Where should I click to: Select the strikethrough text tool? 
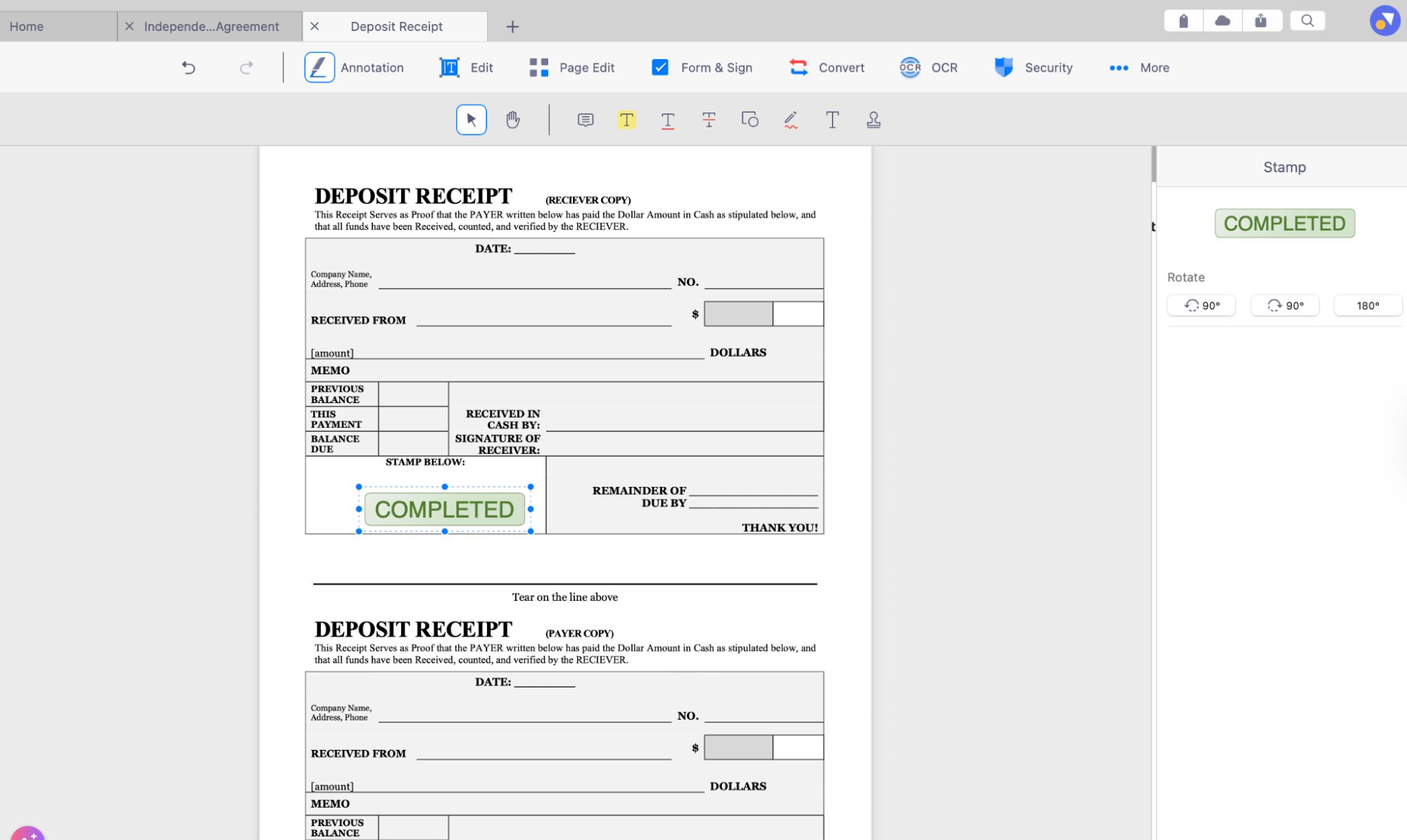[x=708, y=120]
